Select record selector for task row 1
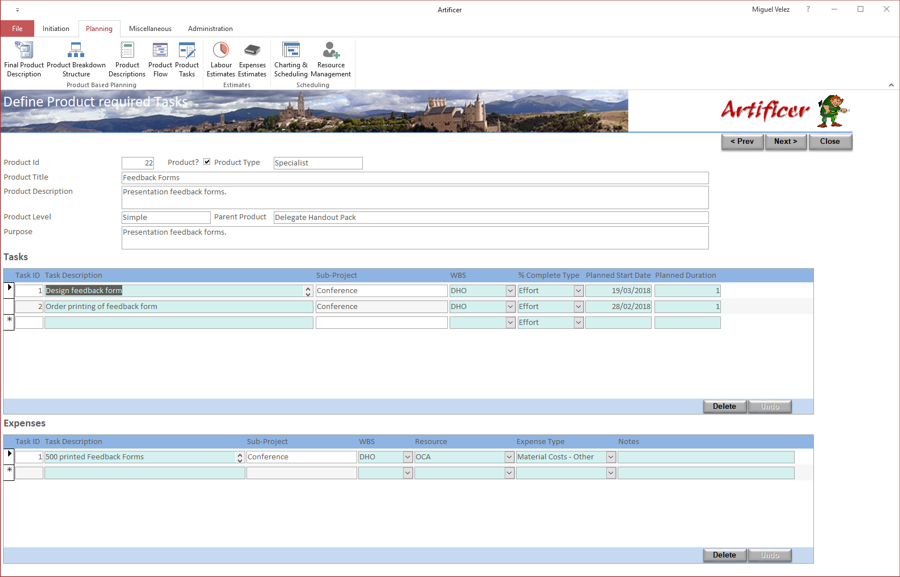Viewport: 900px width, 577px height. pyautogui.click(x=9, y=290)
